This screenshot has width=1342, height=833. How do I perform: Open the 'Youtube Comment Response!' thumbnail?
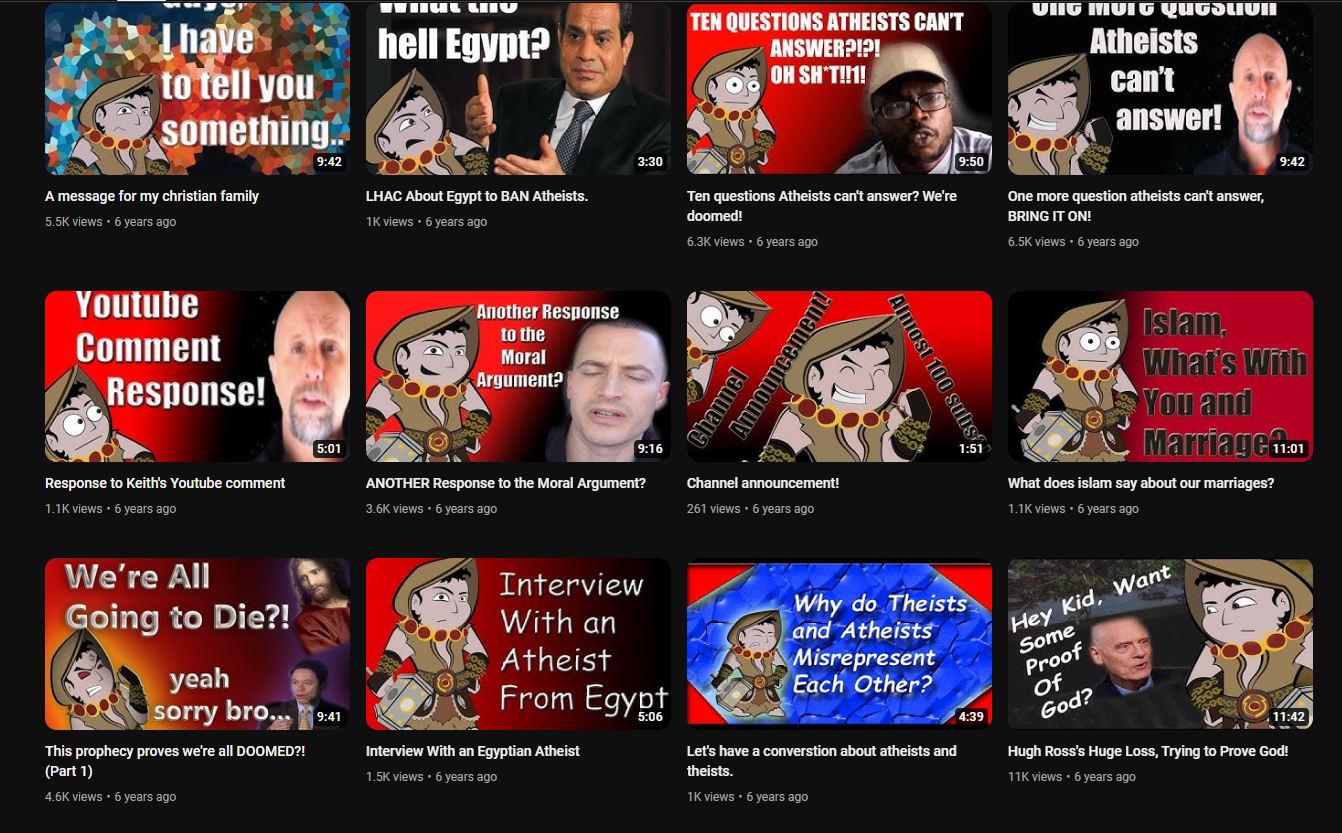tap(197, 376)
